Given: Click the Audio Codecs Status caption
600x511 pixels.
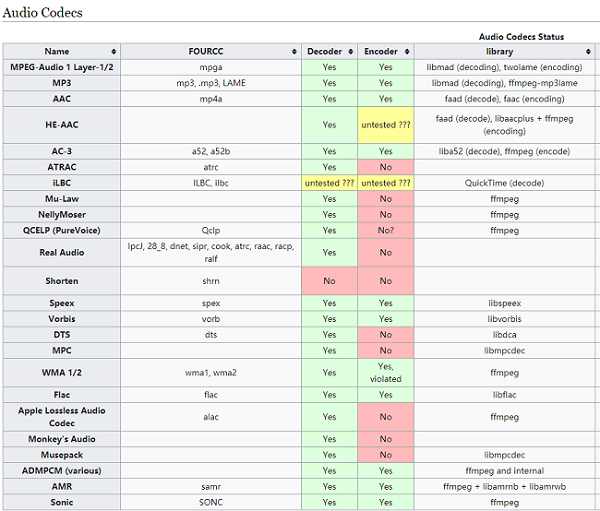Looking at the screenshot, I should pyautogui.click(x=521, y=37).
